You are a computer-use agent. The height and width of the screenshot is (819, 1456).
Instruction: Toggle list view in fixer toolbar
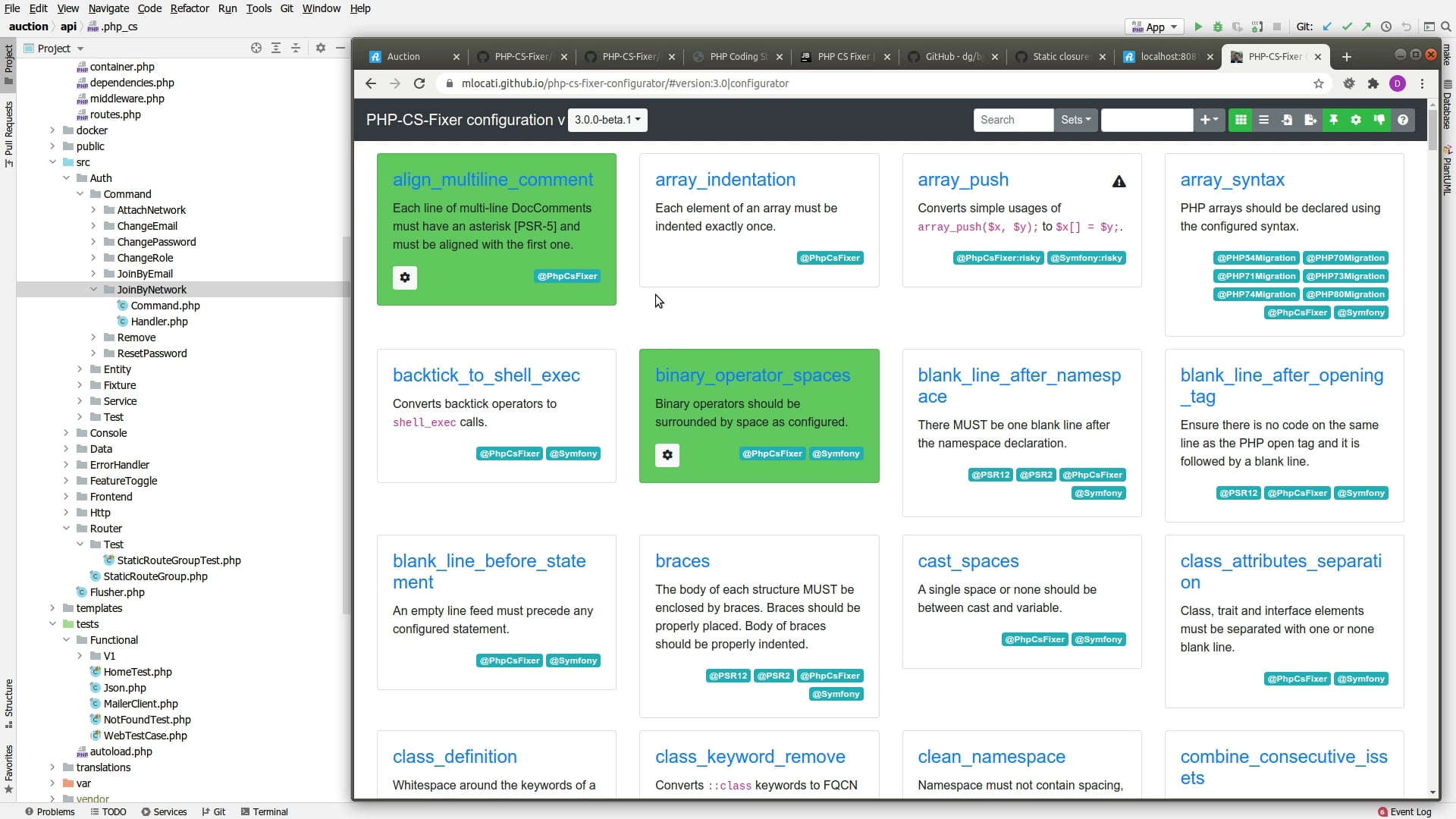tap(1263, 120)
